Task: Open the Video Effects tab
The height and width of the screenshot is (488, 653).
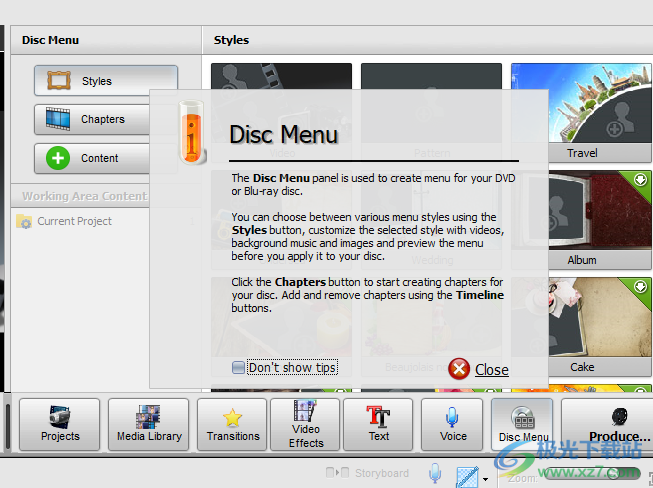Action: (x=305, y=424)
